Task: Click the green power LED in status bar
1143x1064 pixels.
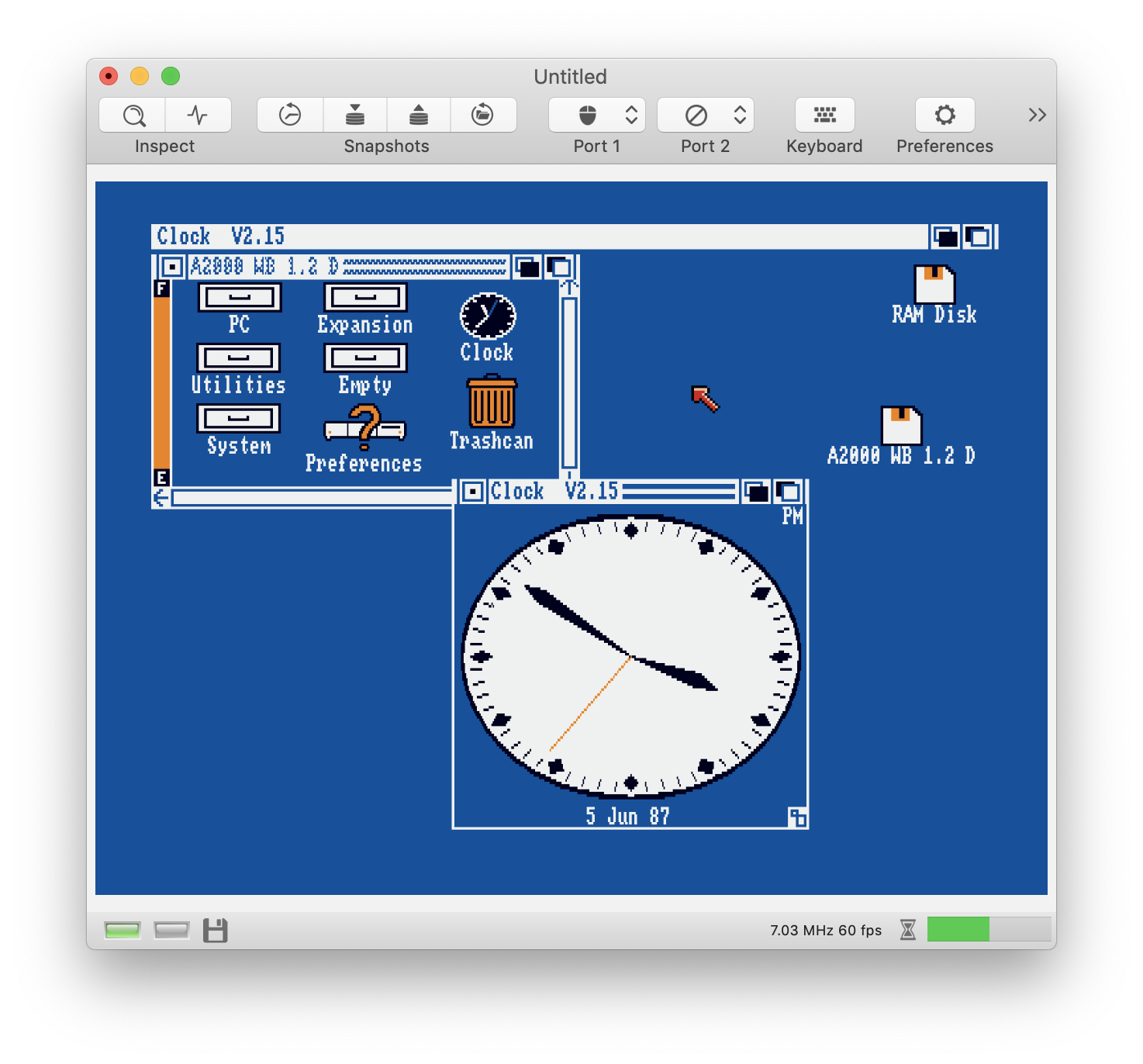Action: 123,930
